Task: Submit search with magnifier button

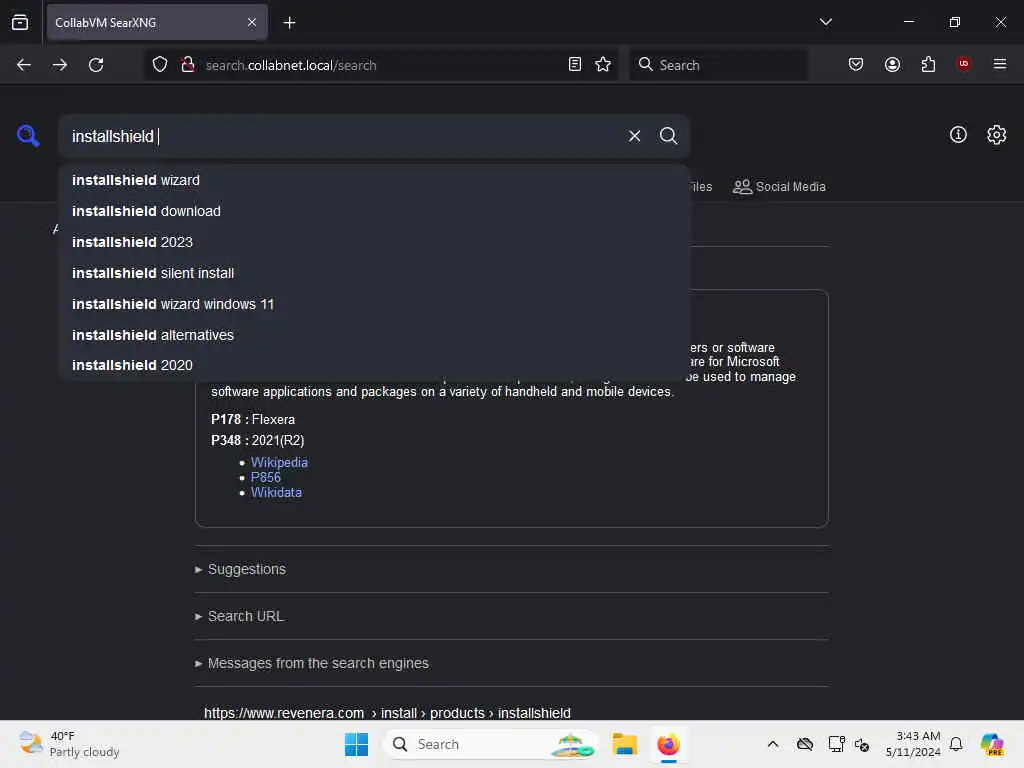Action: coord(668,136)
